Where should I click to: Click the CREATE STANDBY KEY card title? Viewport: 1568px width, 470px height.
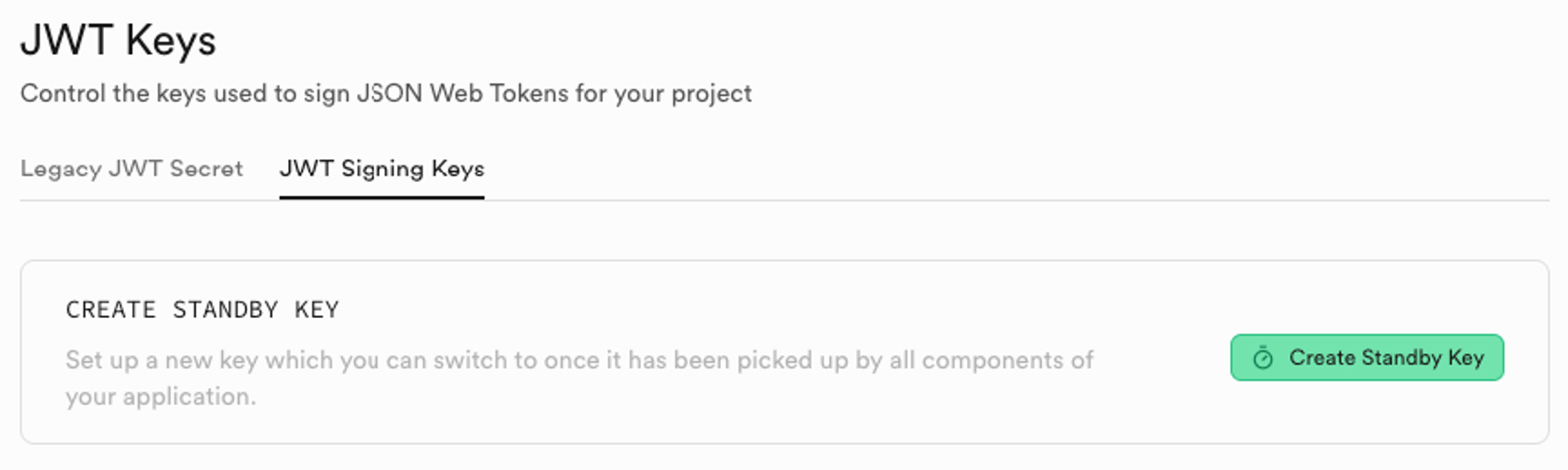202,310
